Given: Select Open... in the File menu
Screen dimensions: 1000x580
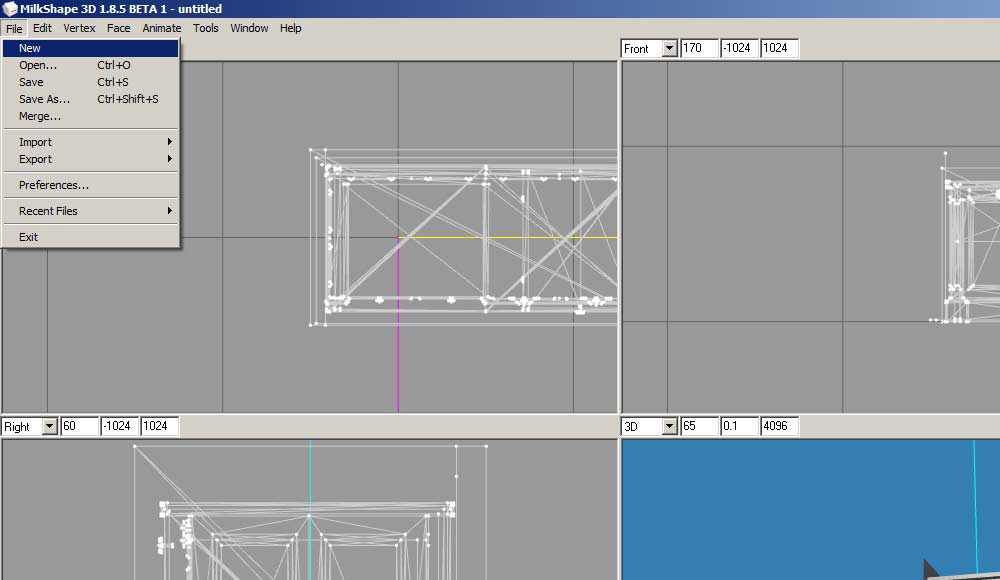Looking at the screenshot, I should click(x=38, y=65).
